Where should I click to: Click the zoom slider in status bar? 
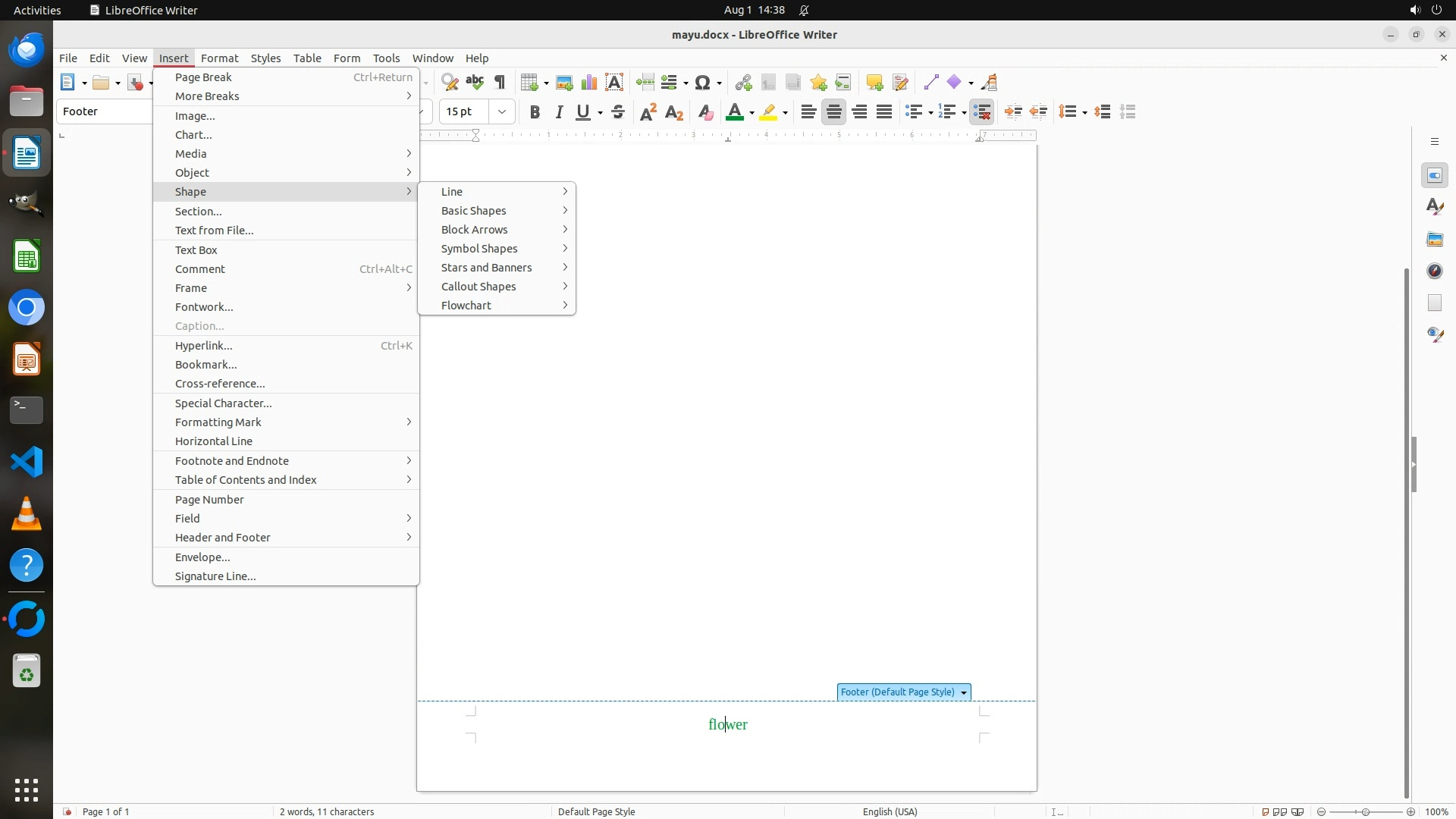tap(1366, 812)
